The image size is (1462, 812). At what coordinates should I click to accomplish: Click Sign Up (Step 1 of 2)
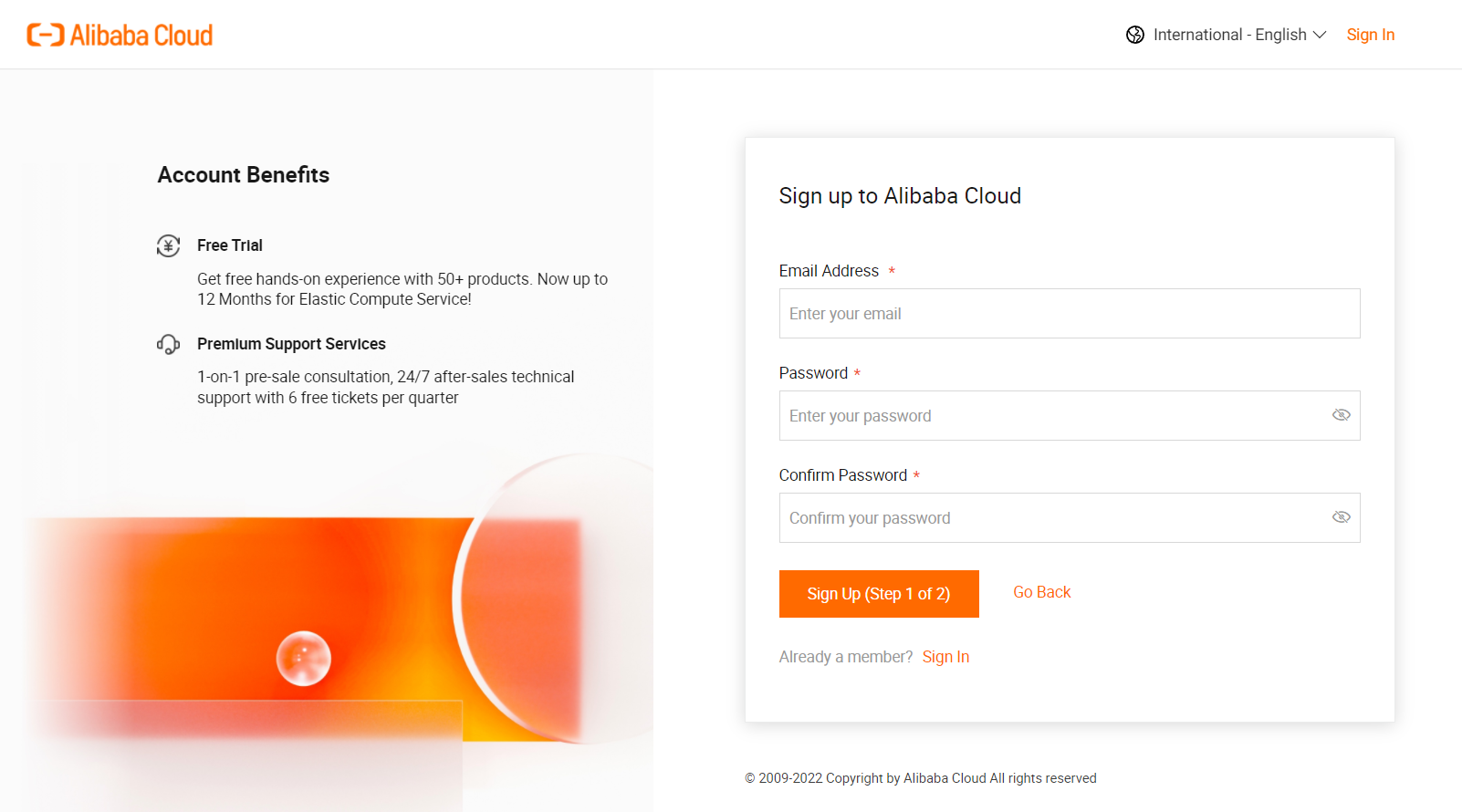coord(879,594)
